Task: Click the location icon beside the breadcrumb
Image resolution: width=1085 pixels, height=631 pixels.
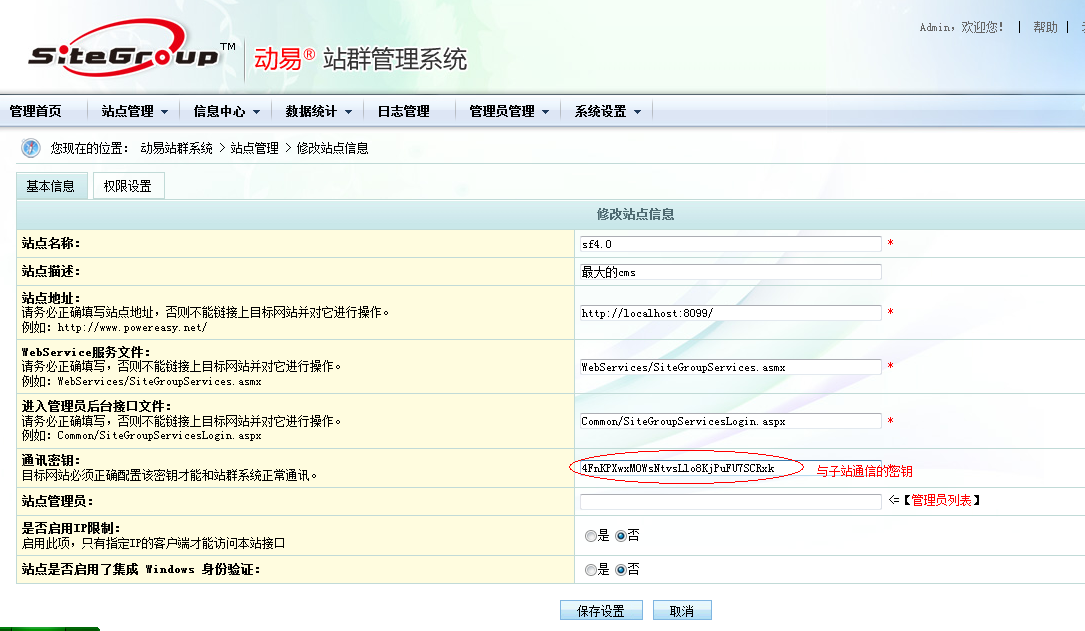Action: tap(31, 148)
